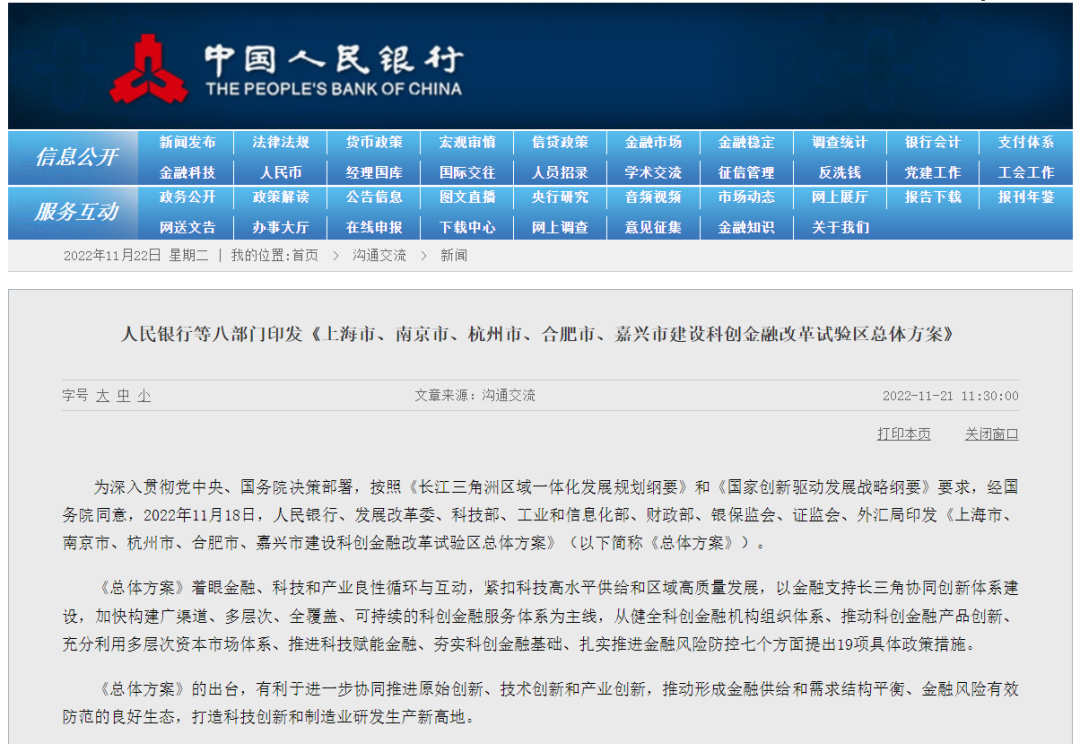
Task: Open 法律法规 menu item
Action: [x=280, y=143]
